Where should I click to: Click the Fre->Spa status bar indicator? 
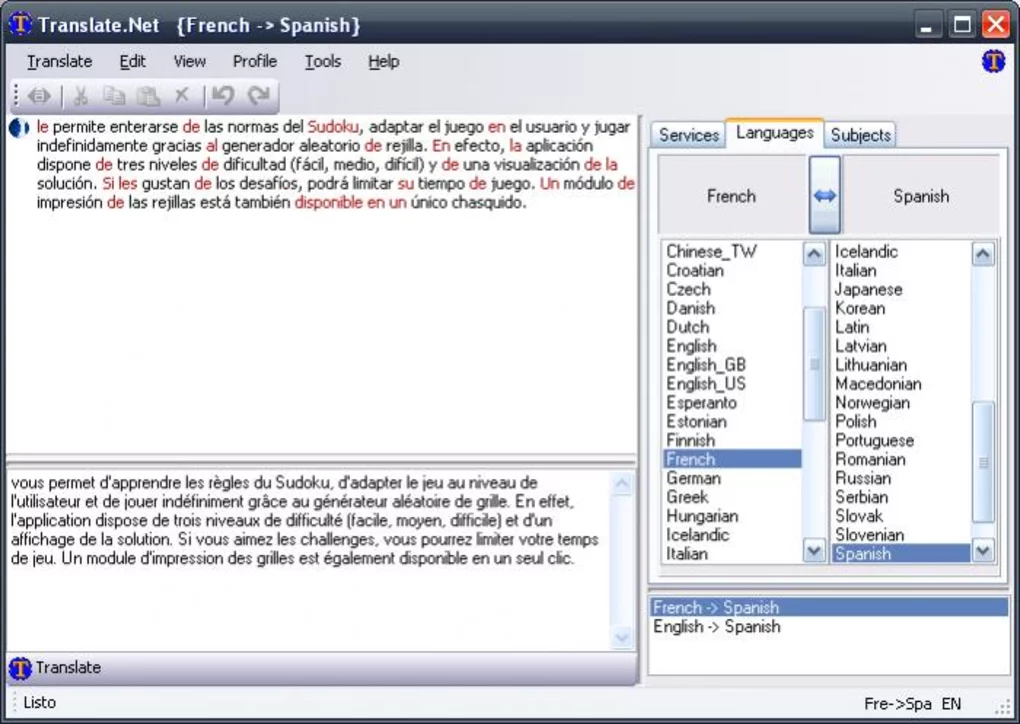tap(898, 704)
